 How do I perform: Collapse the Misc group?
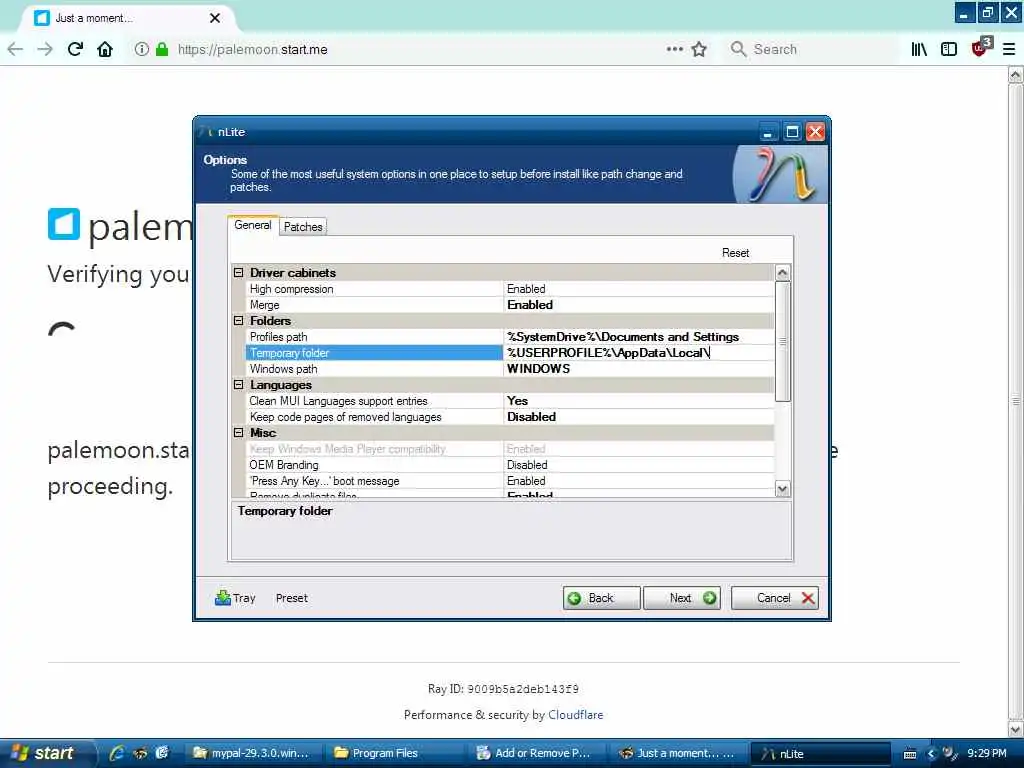[238, 433]
